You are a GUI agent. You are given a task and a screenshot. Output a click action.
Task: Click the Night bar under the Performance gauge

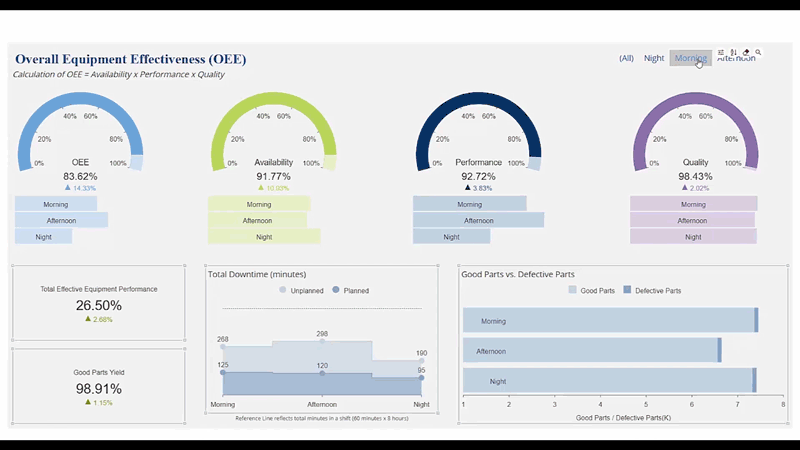tap(451, 237)
